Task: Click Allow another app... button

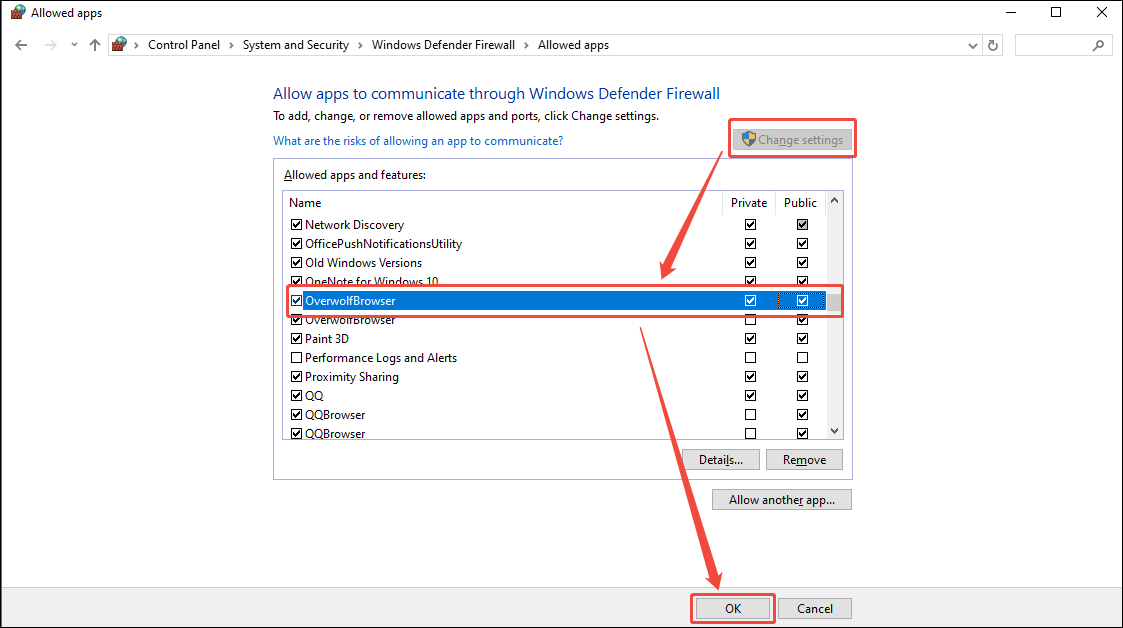Action: [782, 500]
